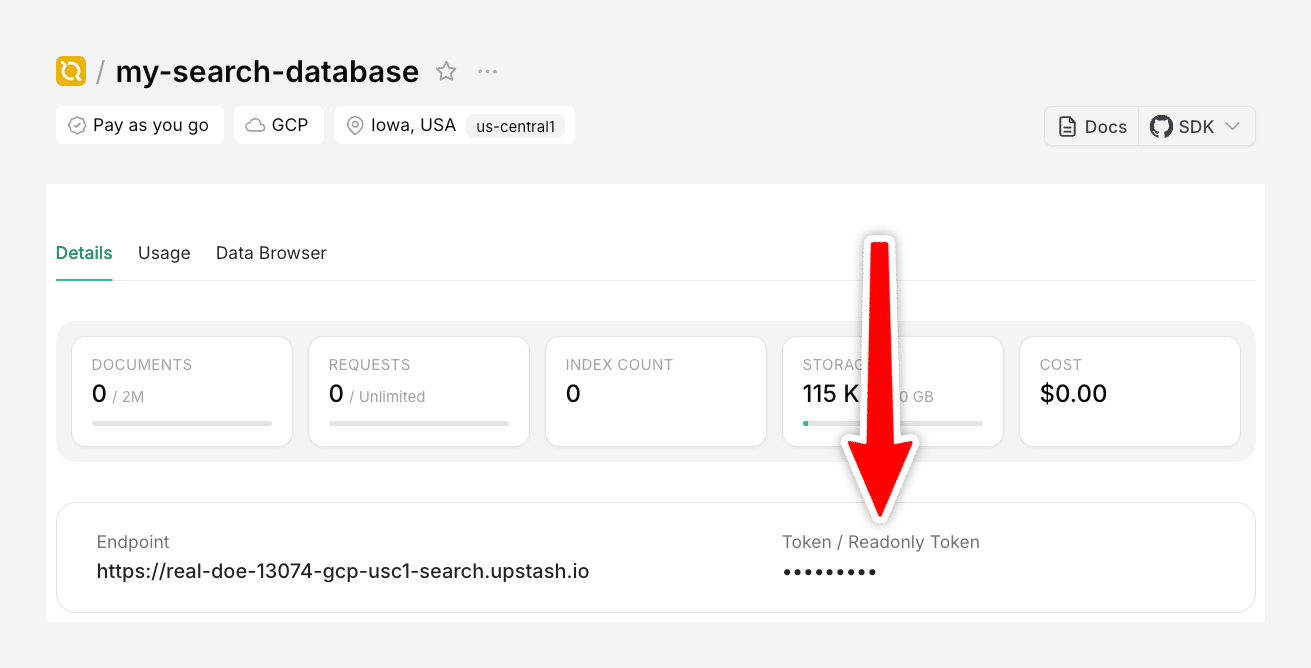Click the Iowa location pin icon
Viewport: 1311px width, 668px height.
click(x=354, y=125)
